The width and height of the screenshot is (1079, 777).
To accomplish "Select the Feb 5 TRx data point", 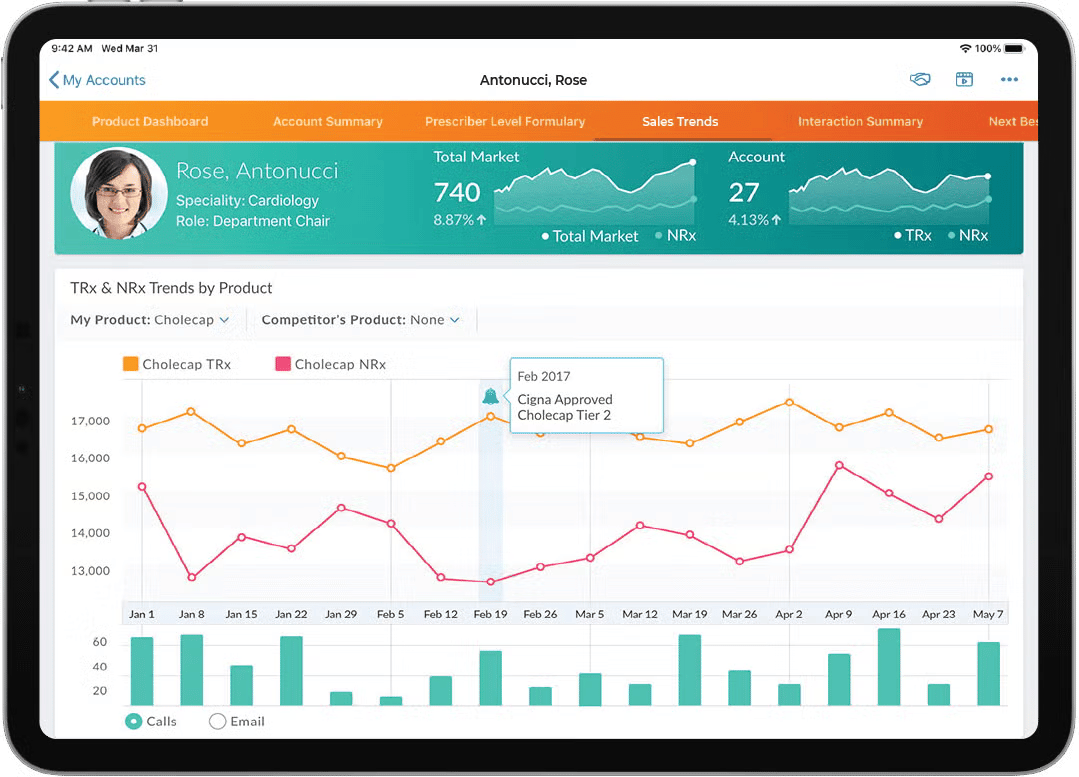I will (391, 468).
